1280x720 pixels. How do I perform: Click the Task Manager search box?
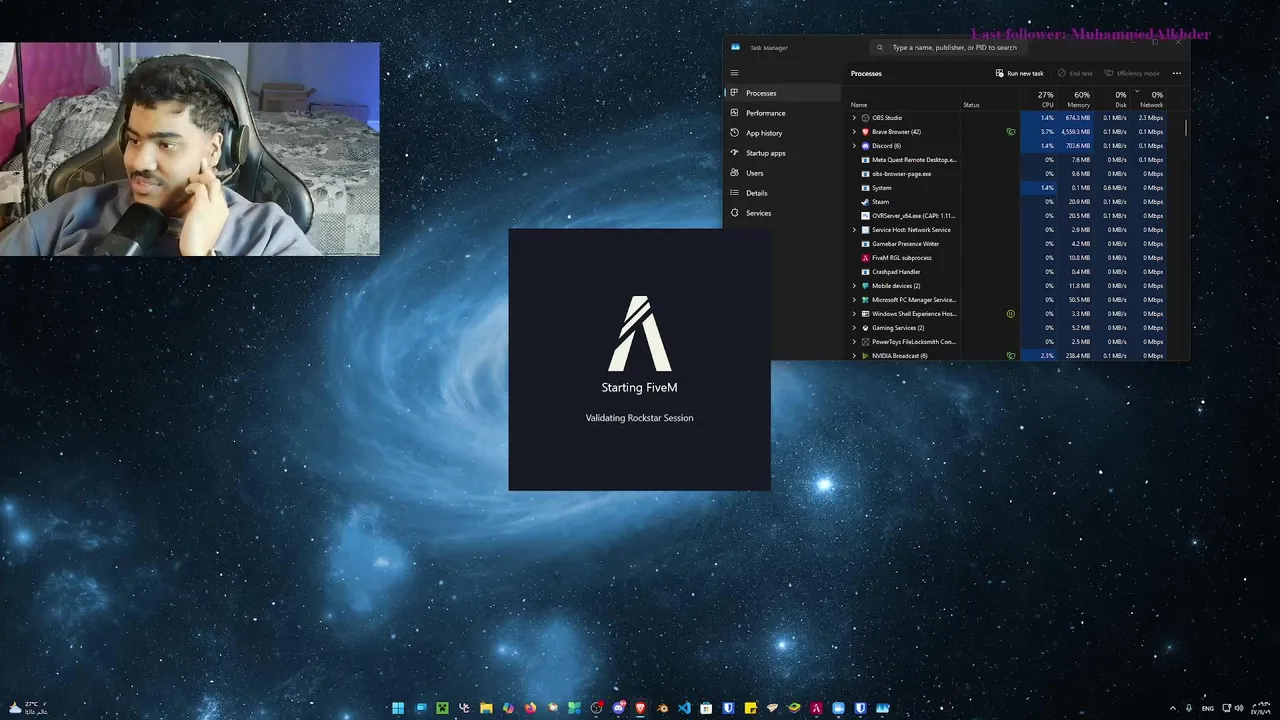[x=950, y=47]
